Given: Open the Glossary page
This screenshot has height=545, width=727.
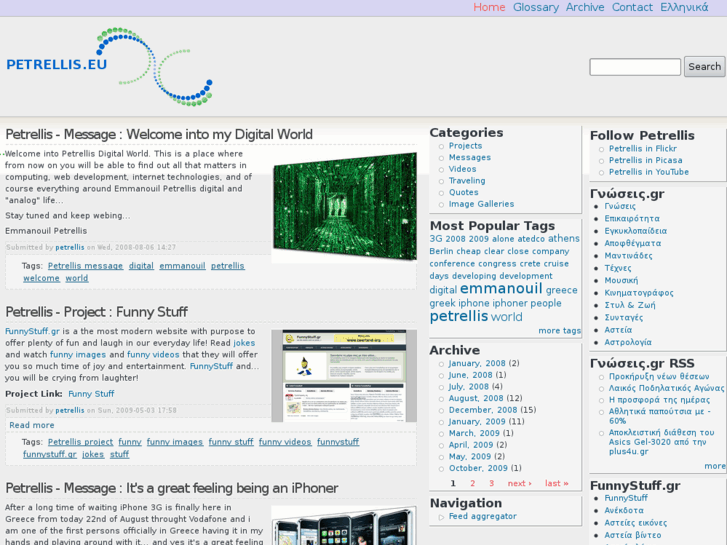Looking at the screenshot, I should click(x=536, y=7).
